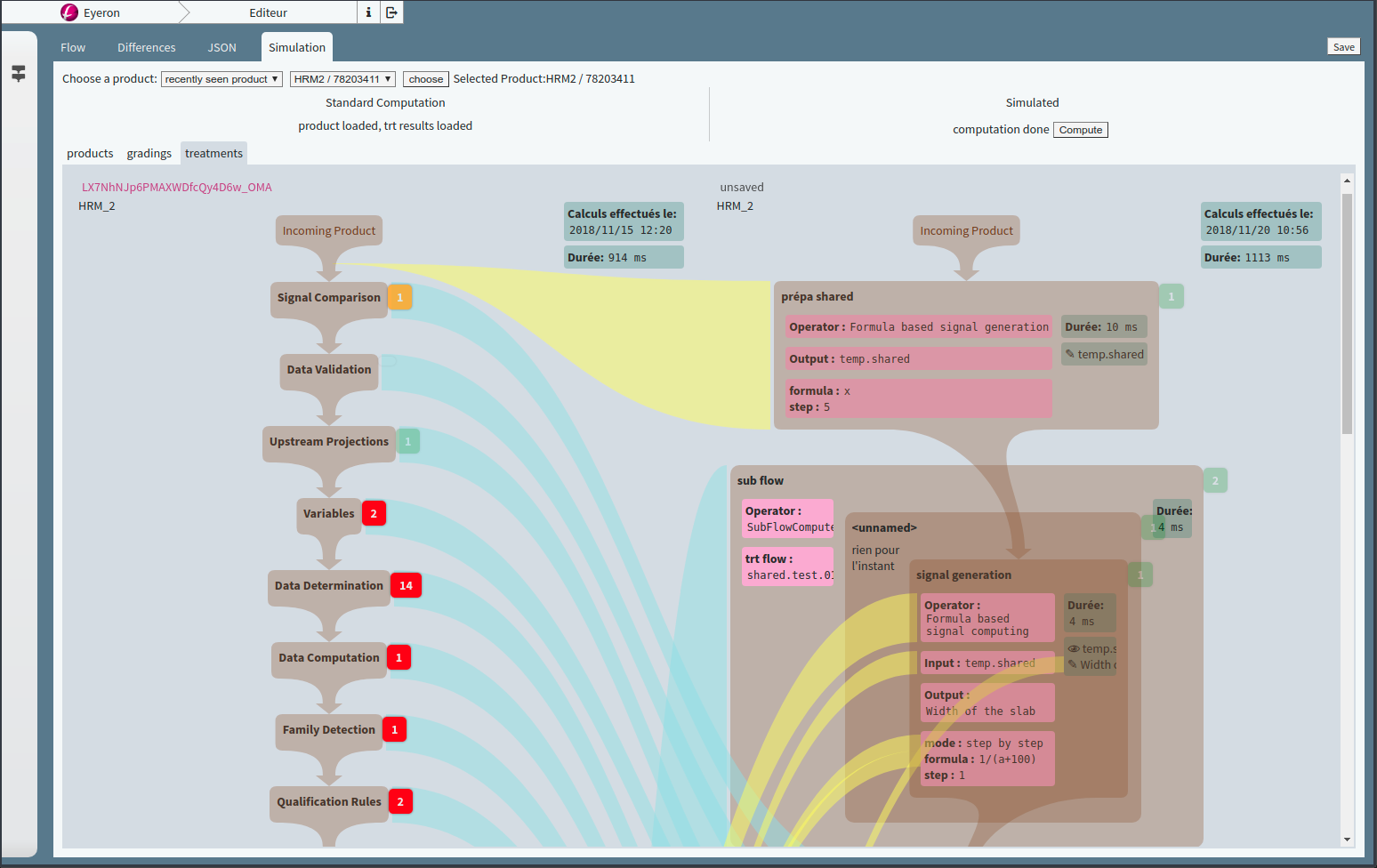Click the mode step by step formula box
Viewport: 1377px width, 868px height.
click(987, 759)
